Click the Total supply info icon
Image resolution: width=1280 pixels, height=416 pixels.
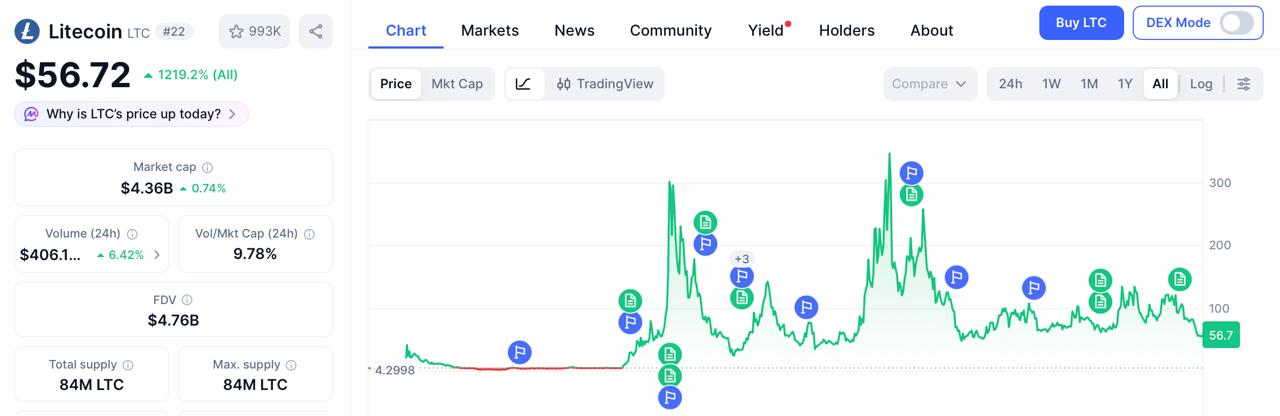[x=128, y=365]
